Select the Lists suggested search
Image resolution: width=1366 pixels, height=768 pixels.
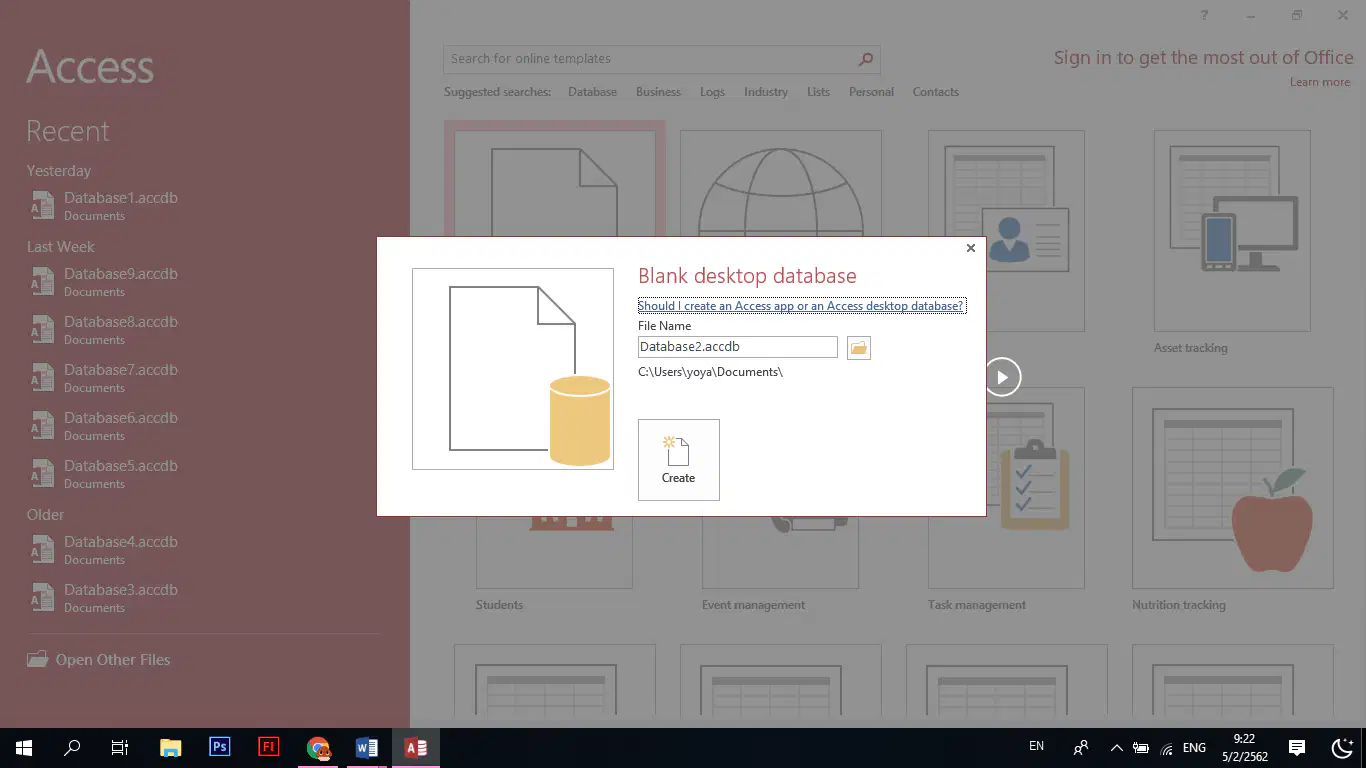pyautogui.click(x=818, y=92)
